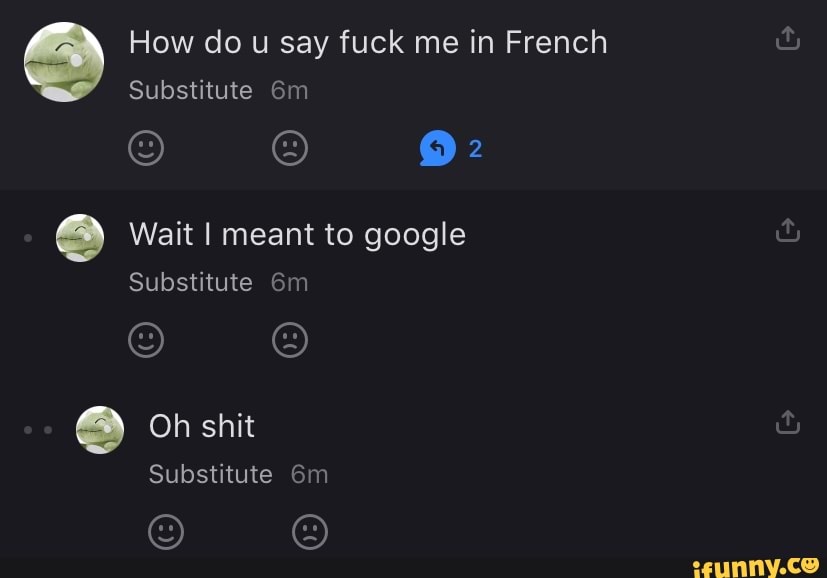827x578 pixels.
Task: Share the 'How do u say' post
Action: pos(788,39)
